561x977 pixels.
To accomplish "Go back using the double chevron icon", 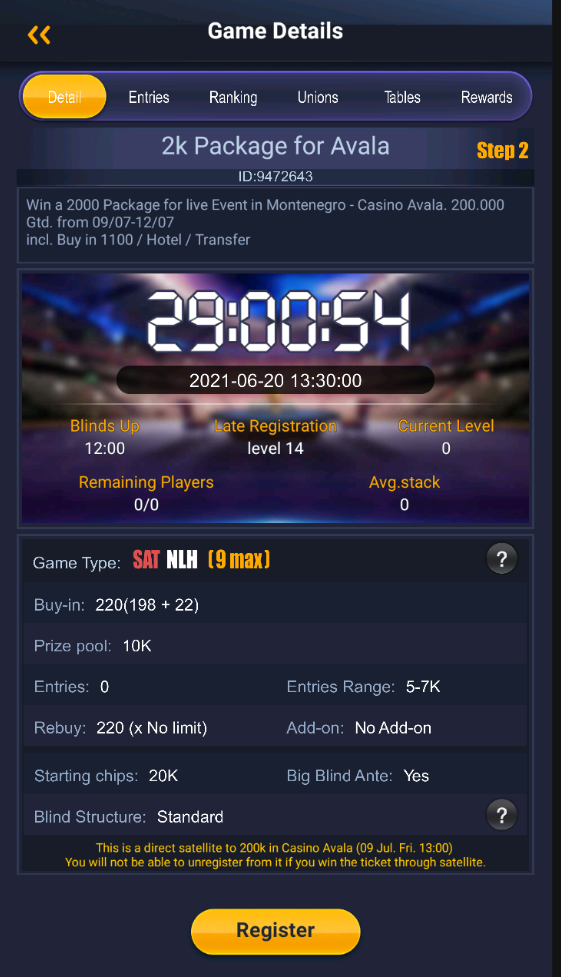I will 39,35.
